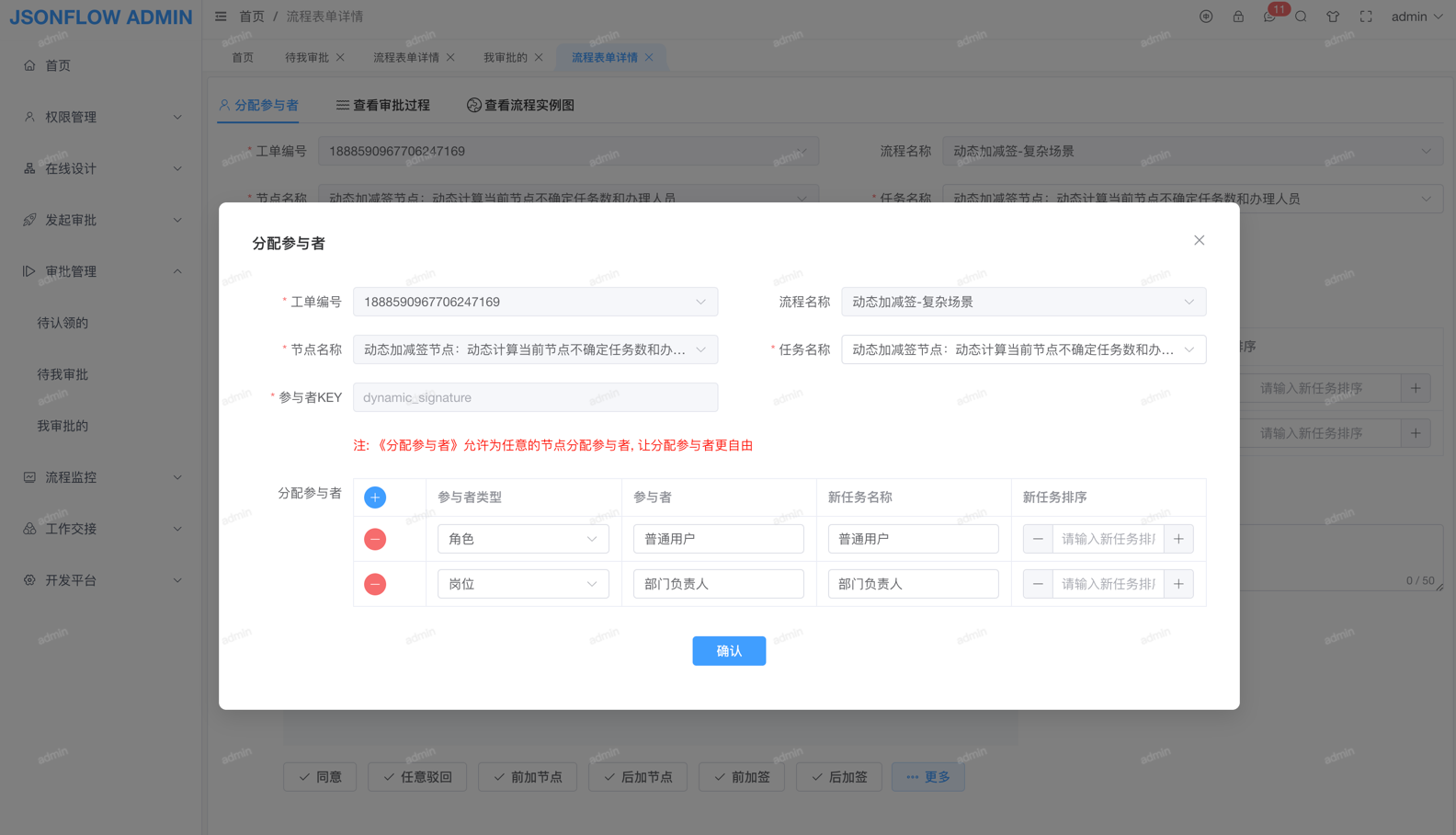Screen dimensions: 1456x835
Task: Expand the 工单编号 dropdown in dialog
Action: 535,302
